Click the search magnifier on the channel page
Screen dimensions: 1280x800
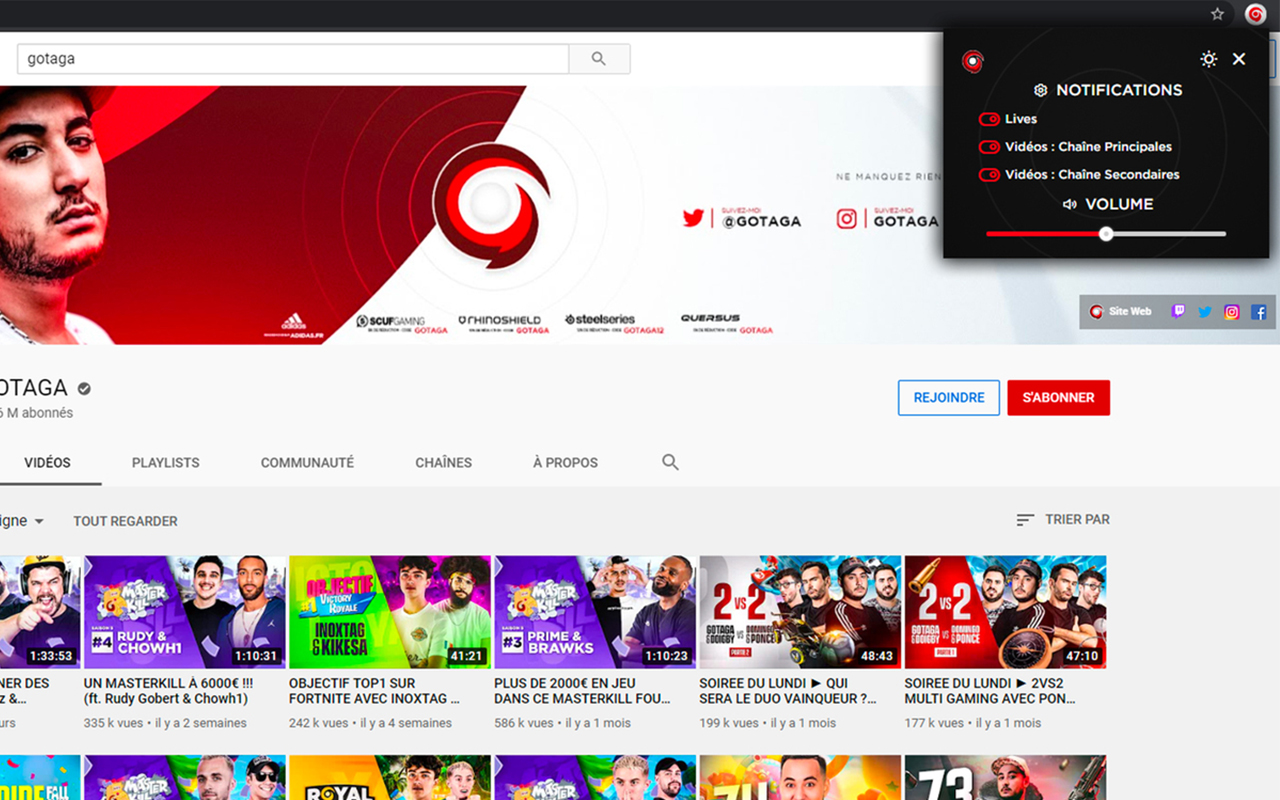point(670,463)
